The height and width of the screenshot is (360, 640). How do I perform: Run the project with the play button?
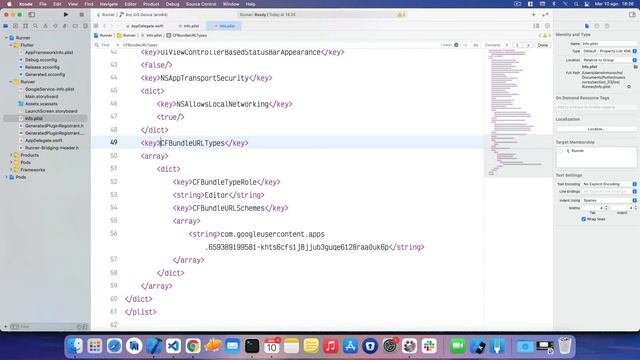(66, 14)
